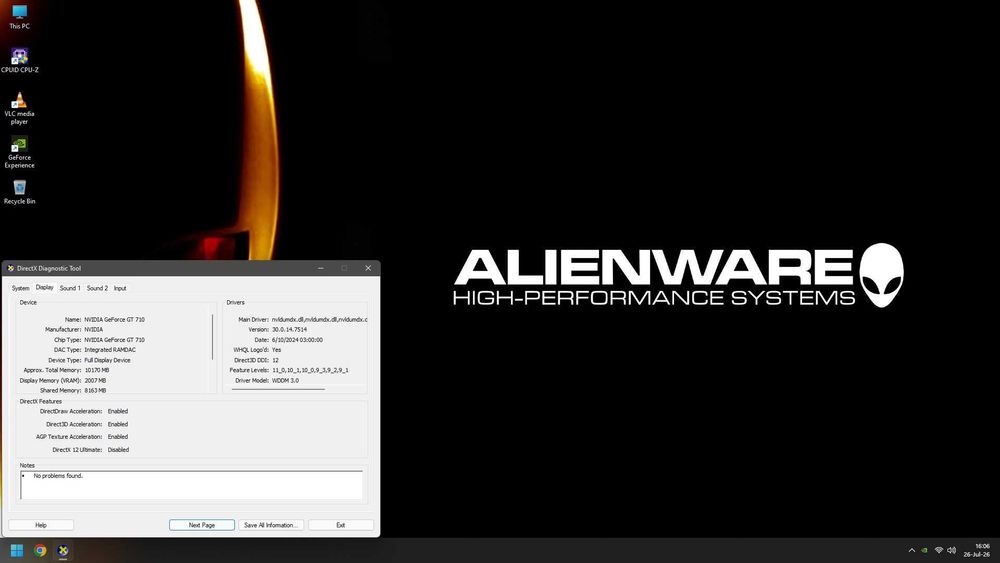Click the Help button
This screenshot has width=1000, height=563.
(41, 525)
